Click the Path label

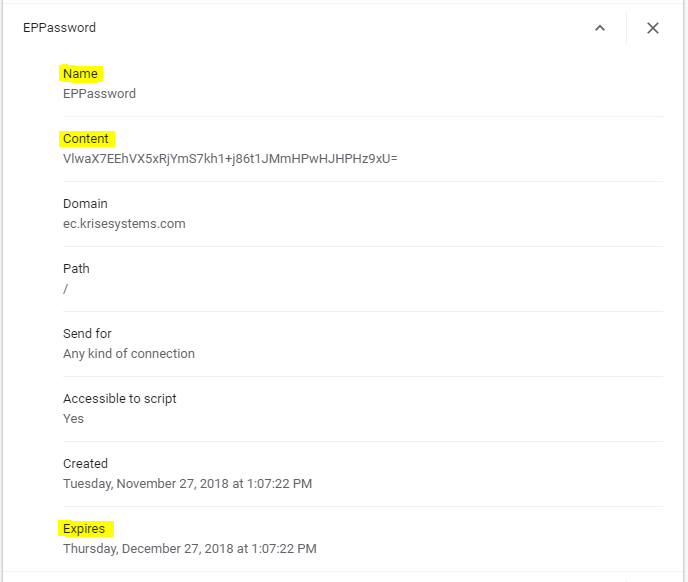76,269
